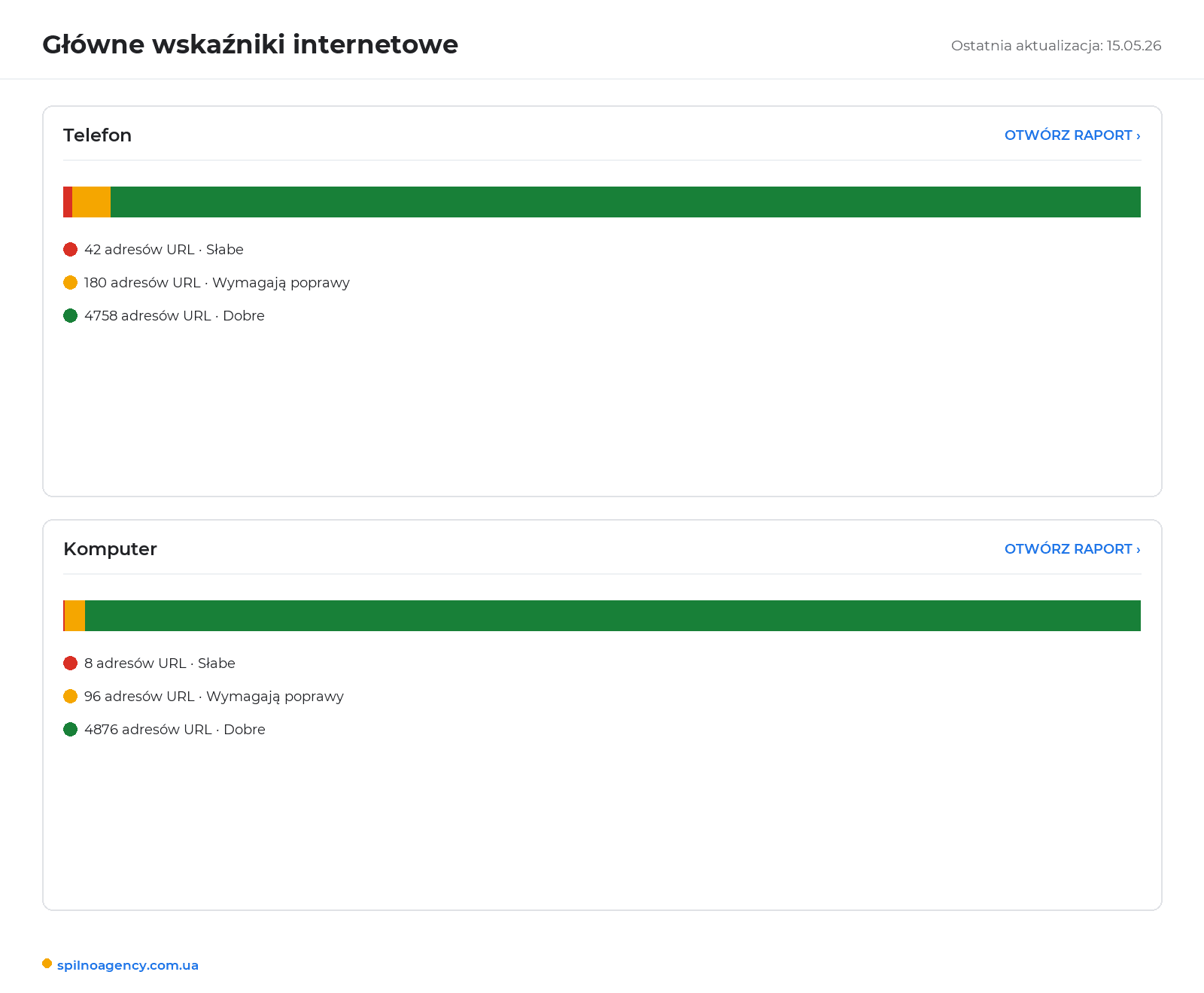Screen dimensions: 1204x993
Task: Open the Komputer report link
Action: 1072,549
